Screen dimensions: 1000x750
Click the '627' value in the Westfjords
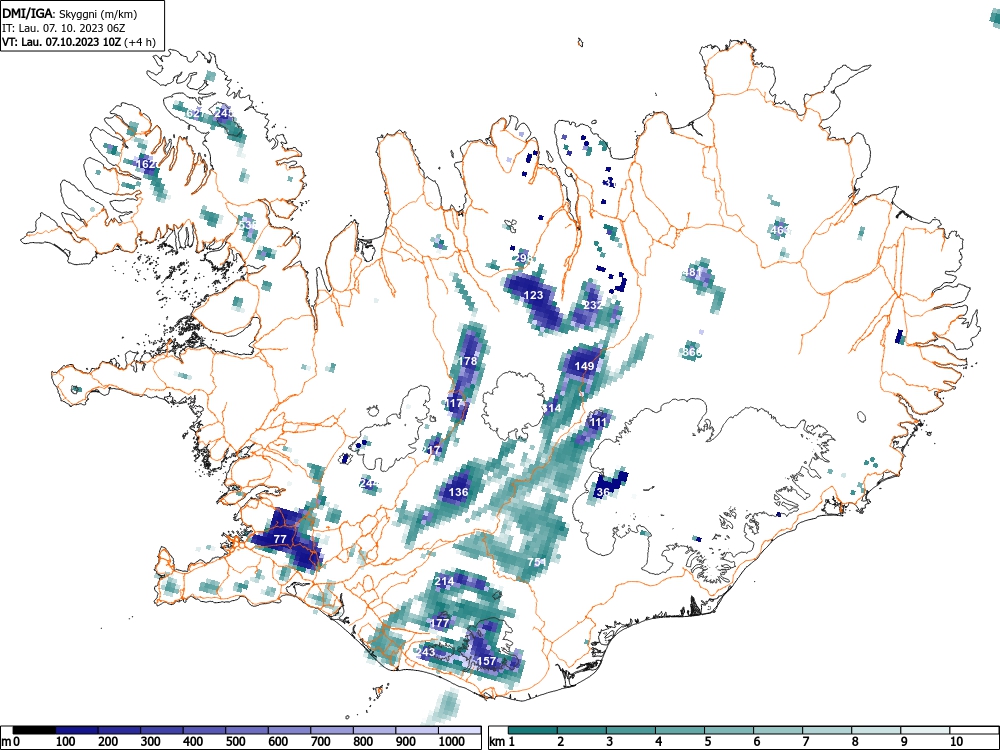pos(196,114)
